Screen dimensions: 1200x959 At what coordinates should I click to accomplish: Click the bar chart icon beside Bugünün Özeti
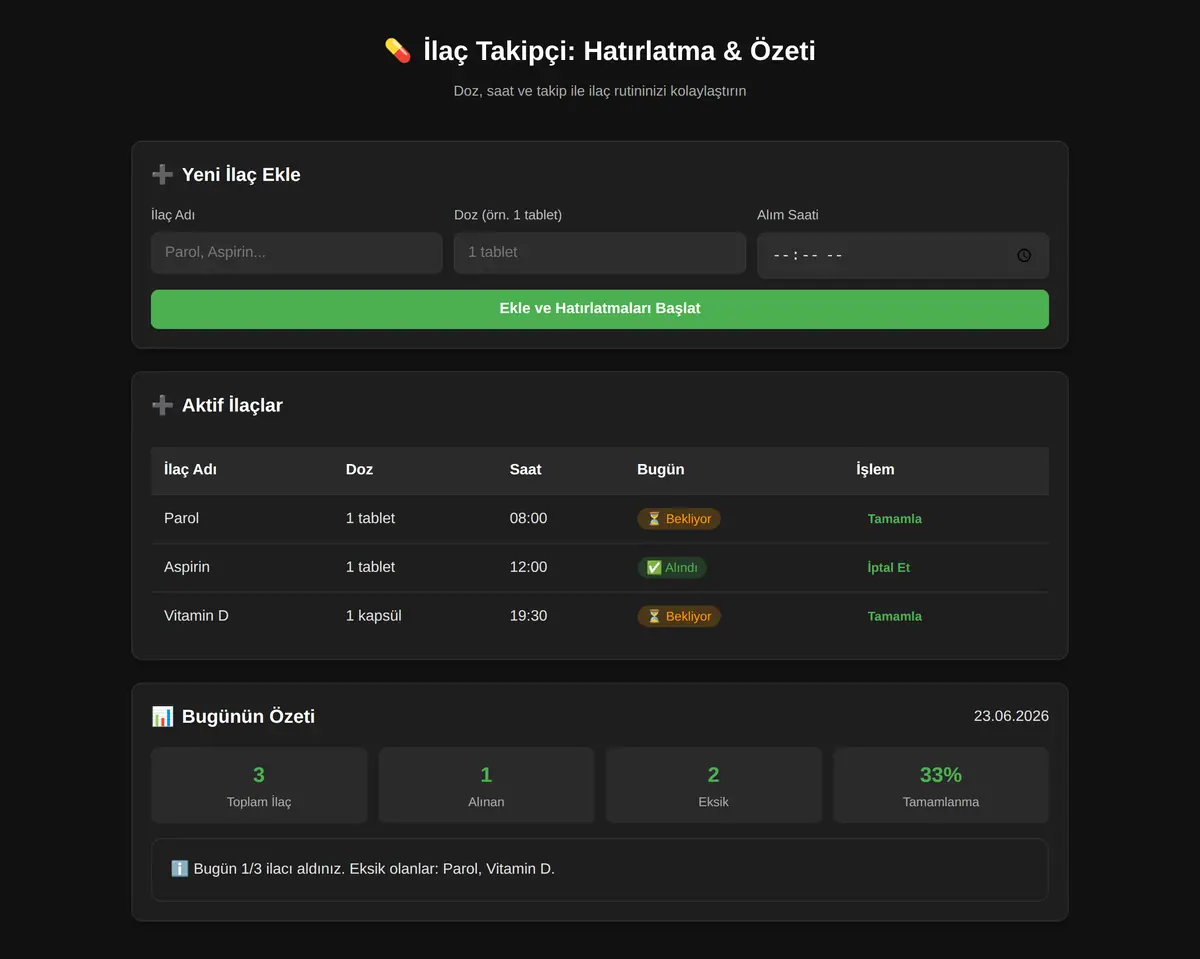coord(162,716)
